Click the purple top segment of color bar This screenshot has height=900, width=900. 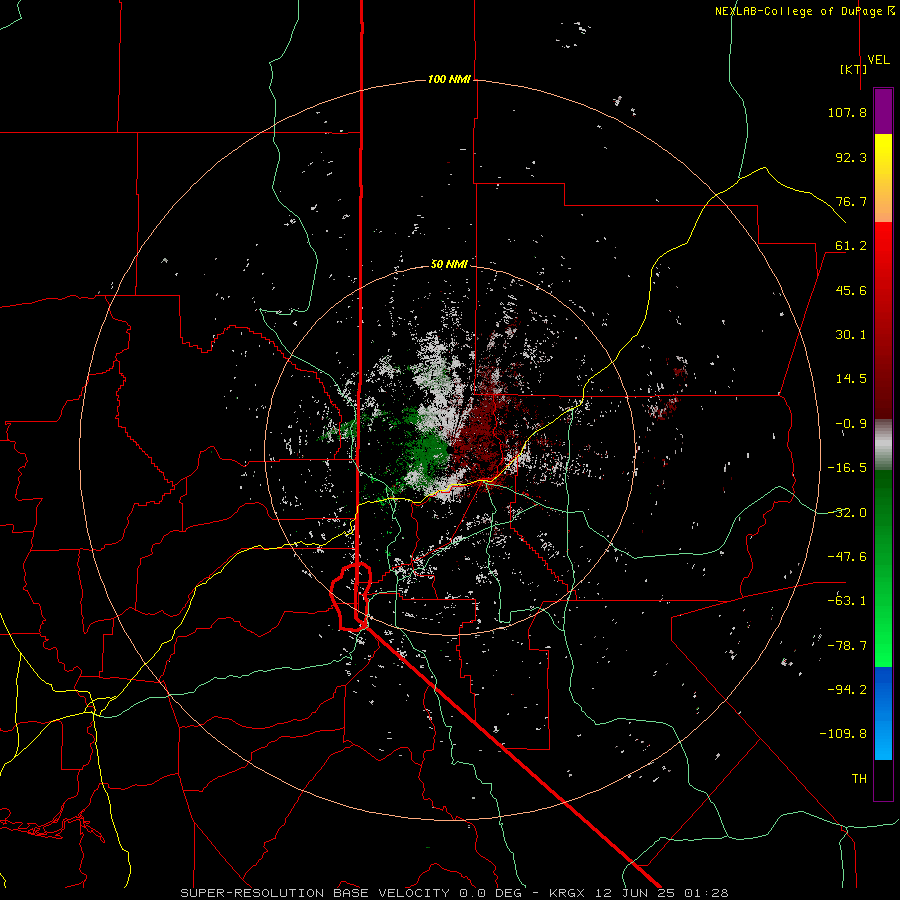pyautogui.click(x=883, y=111)
